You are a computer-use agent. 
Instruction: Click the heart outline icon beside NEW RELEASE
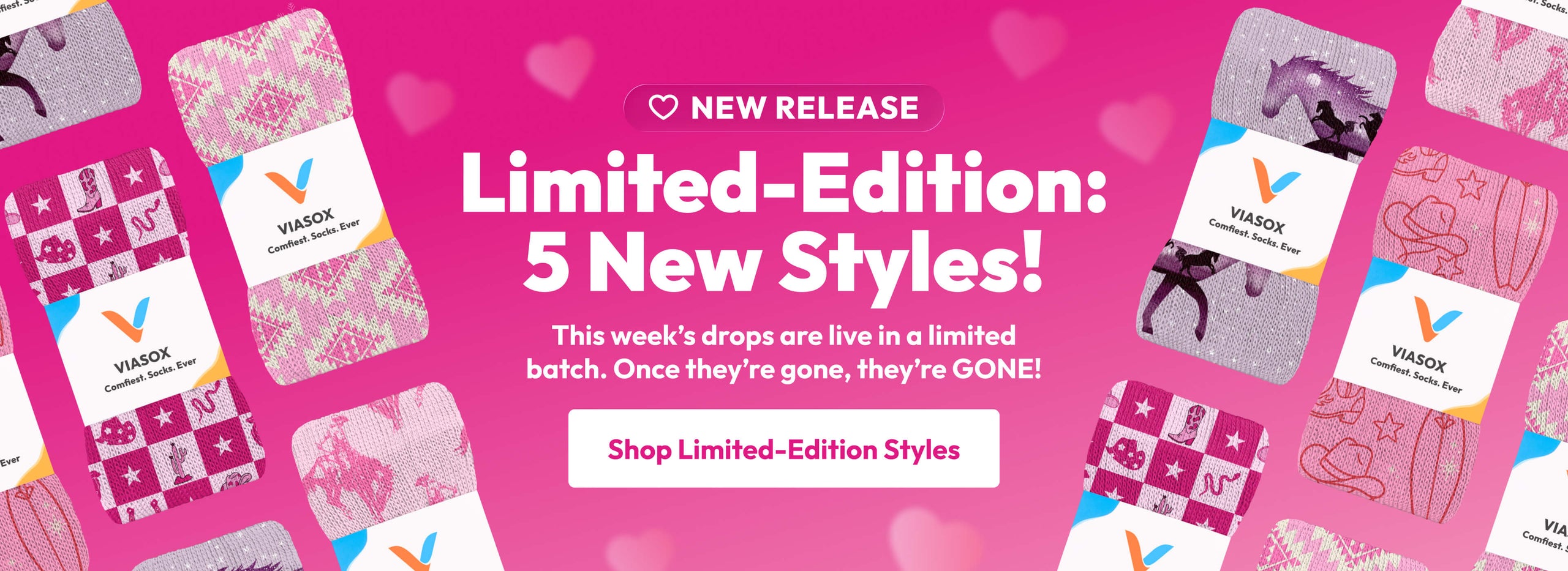[x=663, y=108]
